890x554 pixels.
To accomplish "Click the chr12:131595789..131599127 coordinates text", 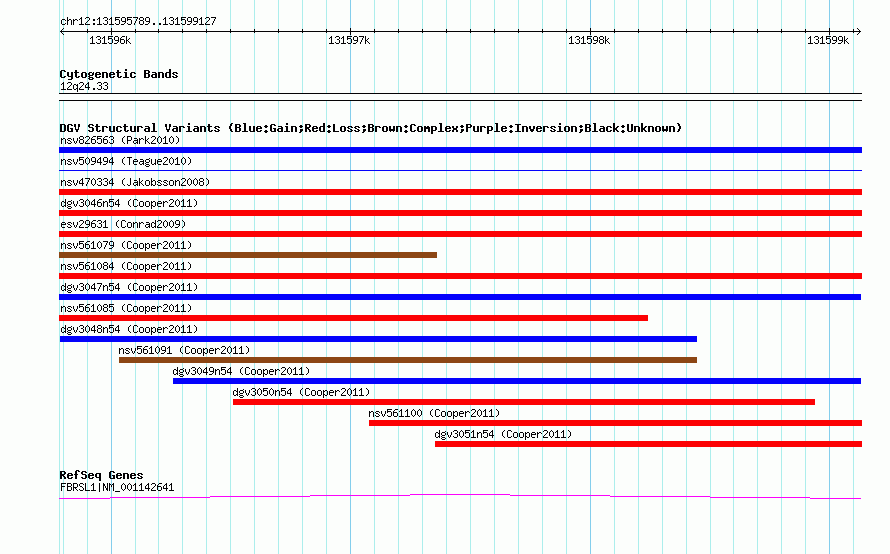I will tap(138, 21).
